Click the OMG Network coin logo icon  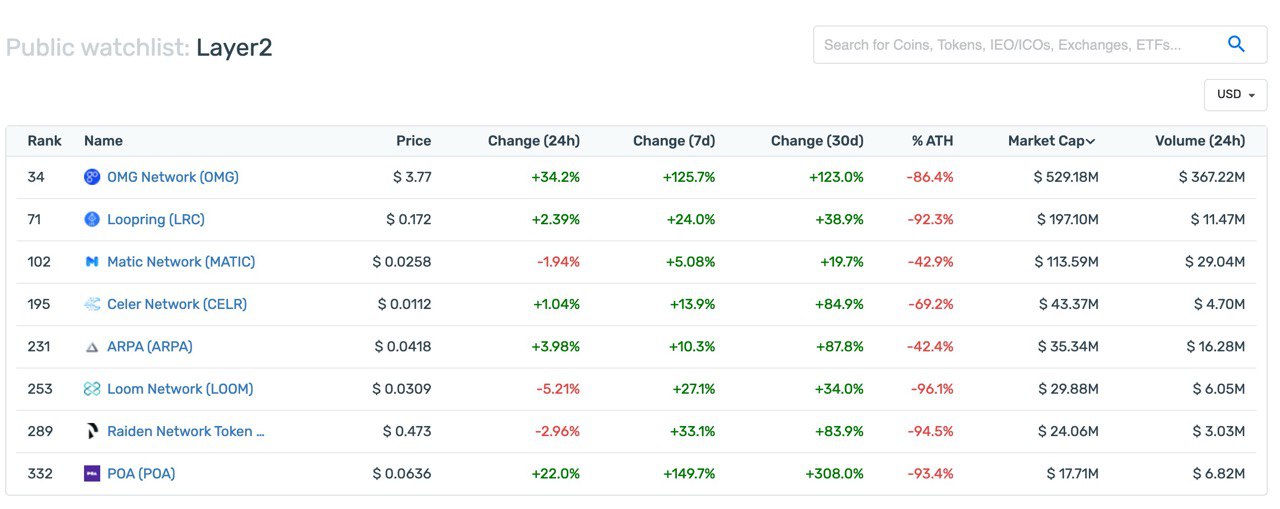(92, 177)
